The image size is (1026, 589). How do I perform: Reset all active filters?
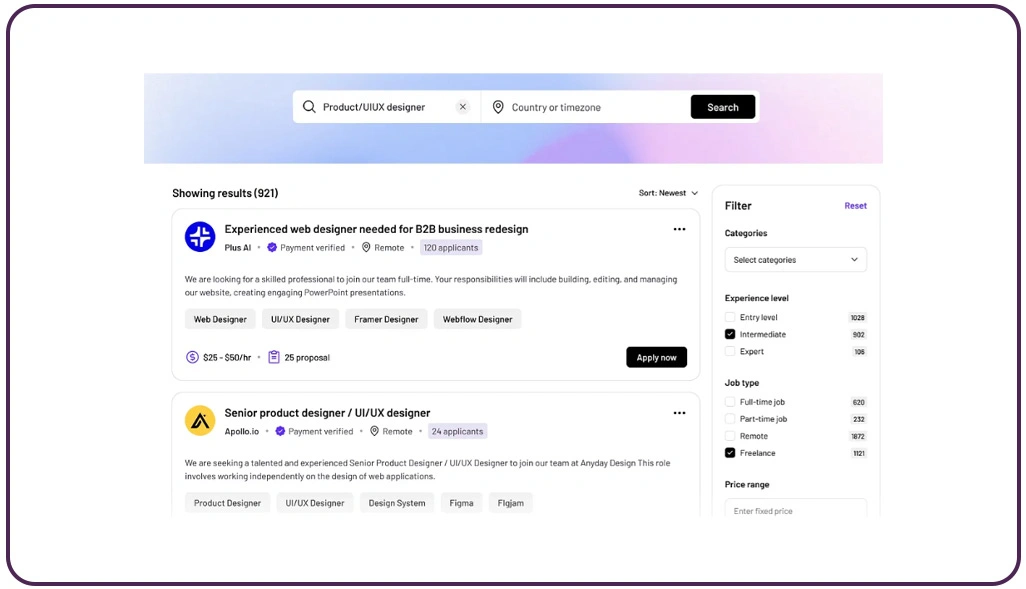[x=855, y=205]
